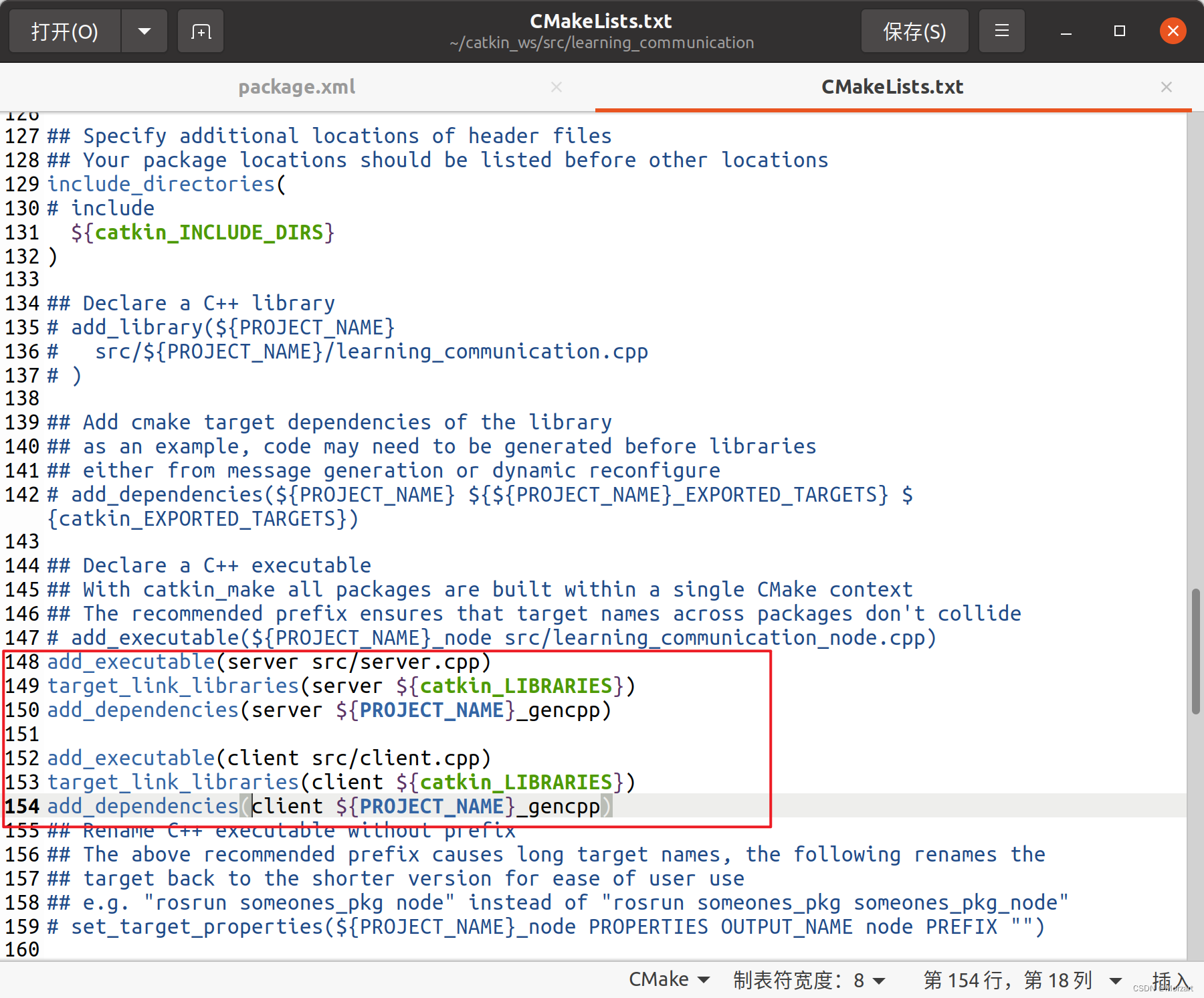Screen dimensions: 1204x998
Task: Click line 153 target_link_libraries client
Action: pyautogui.click(x=341, y=782)
